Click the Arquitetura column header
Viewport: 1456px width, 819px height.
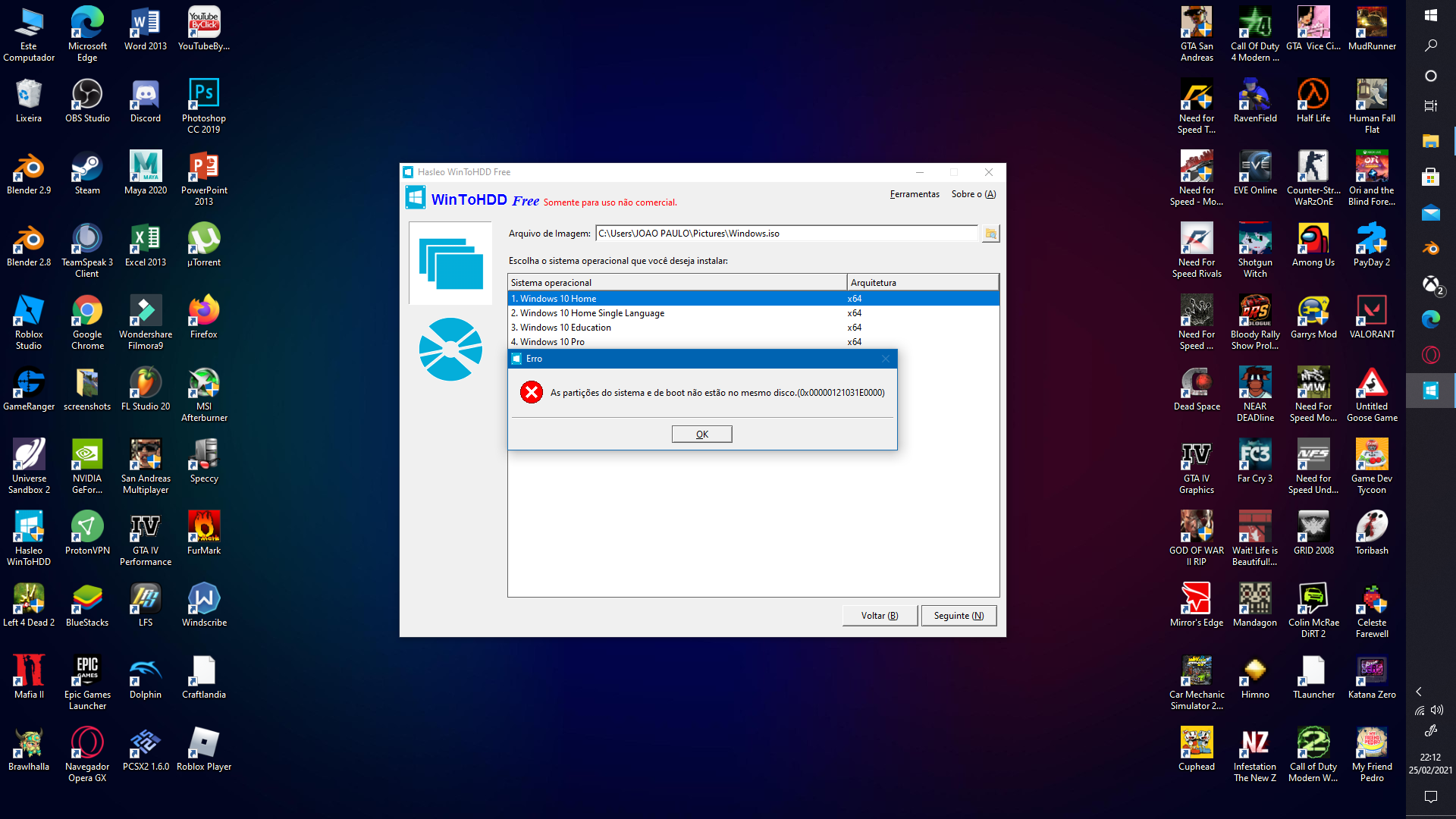(923, 282)
